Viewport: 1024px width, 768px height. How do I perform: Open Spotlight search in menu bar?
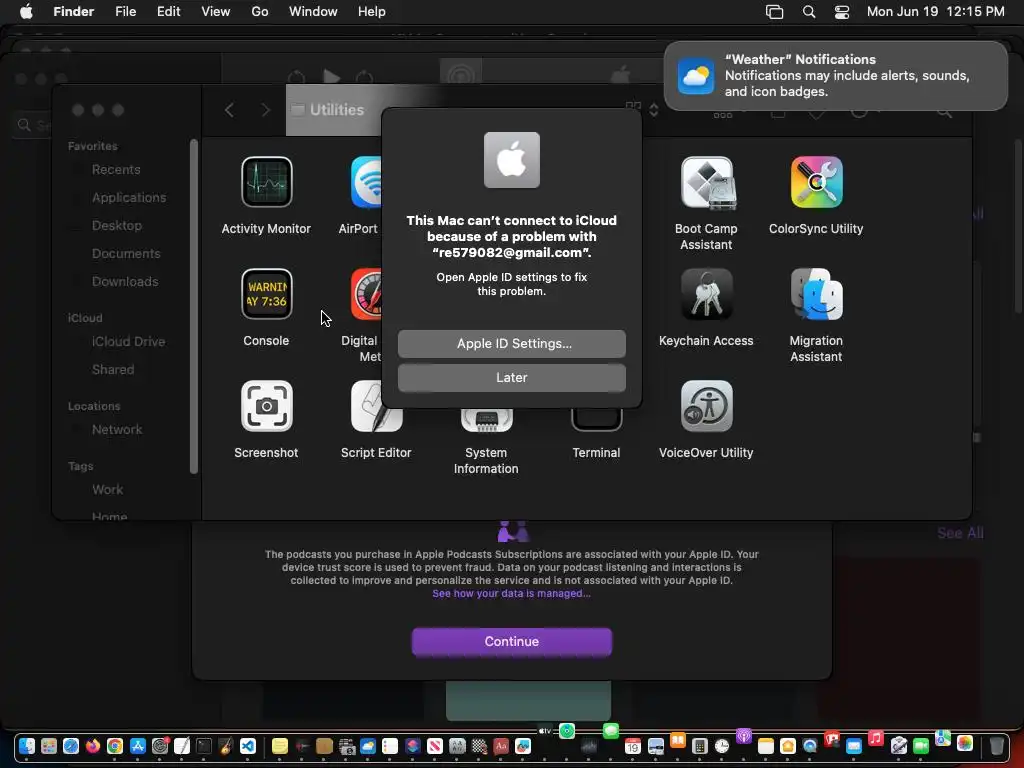coord(808,12)
